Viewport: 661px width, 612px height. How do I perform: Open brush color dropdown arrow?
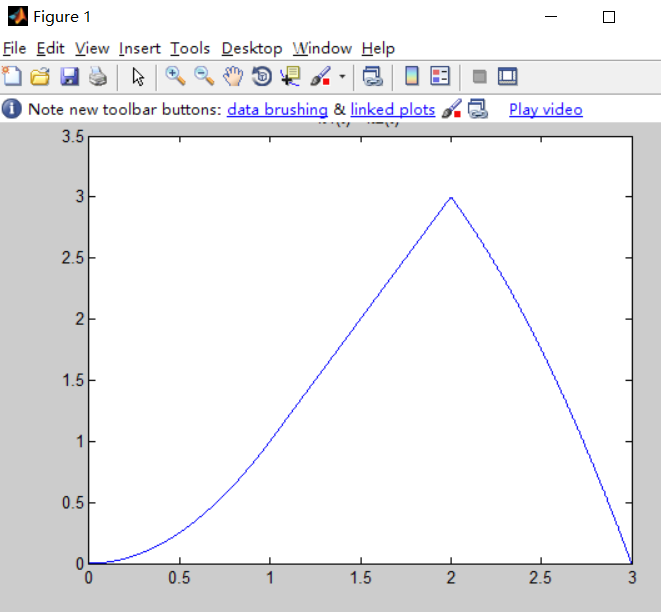pyautogui.click(x=342, y=77)
